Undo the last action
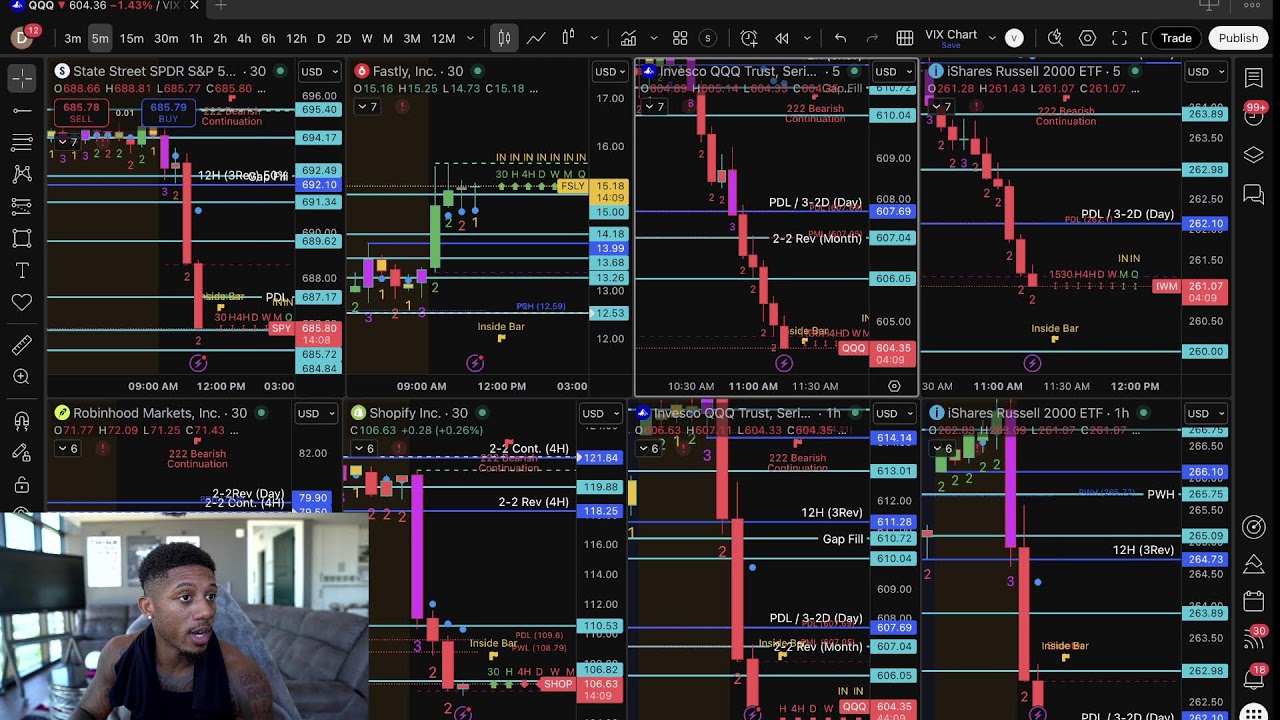 840,38
